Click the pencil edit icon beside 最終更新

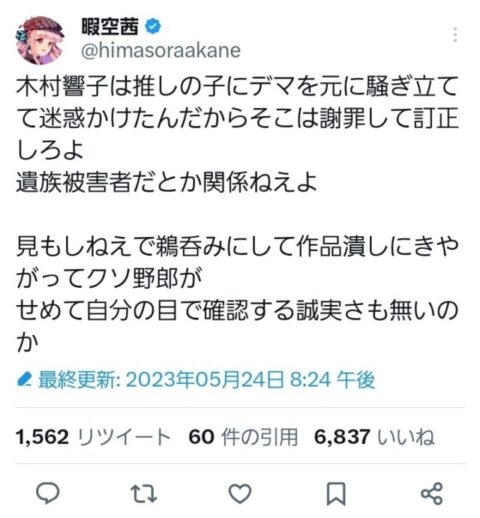[24, 380]
